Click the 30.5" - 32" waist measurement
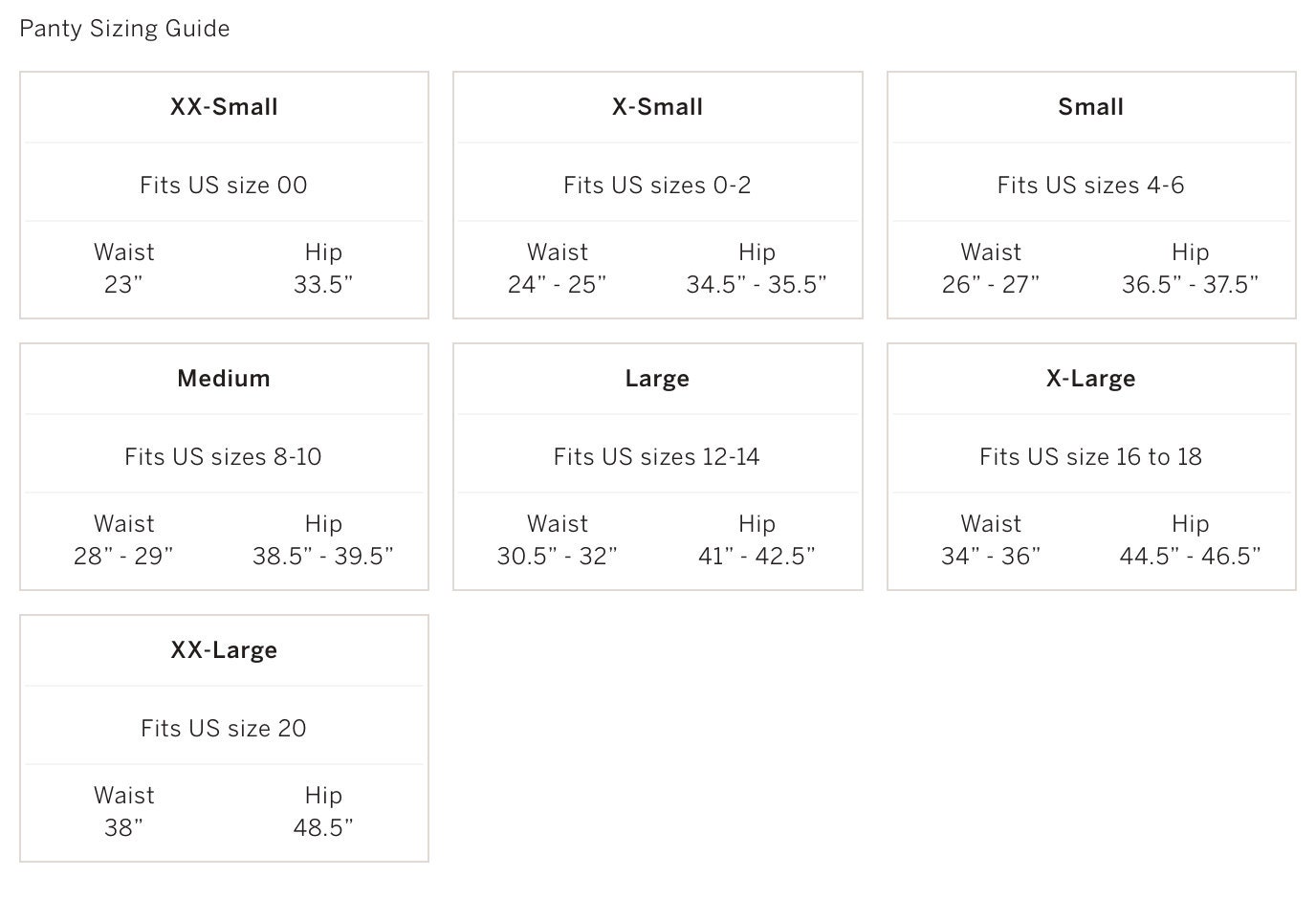This screenshot has height=899, width=1316. click(x=558, y=556)
